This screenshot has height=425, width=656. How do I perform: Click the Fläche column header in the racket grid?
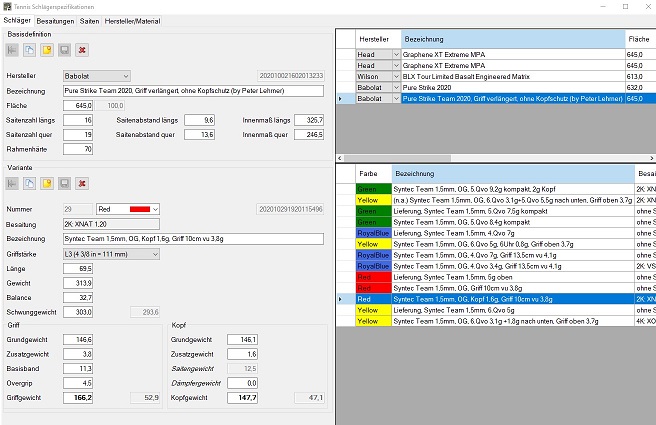[x=638, y=37]
